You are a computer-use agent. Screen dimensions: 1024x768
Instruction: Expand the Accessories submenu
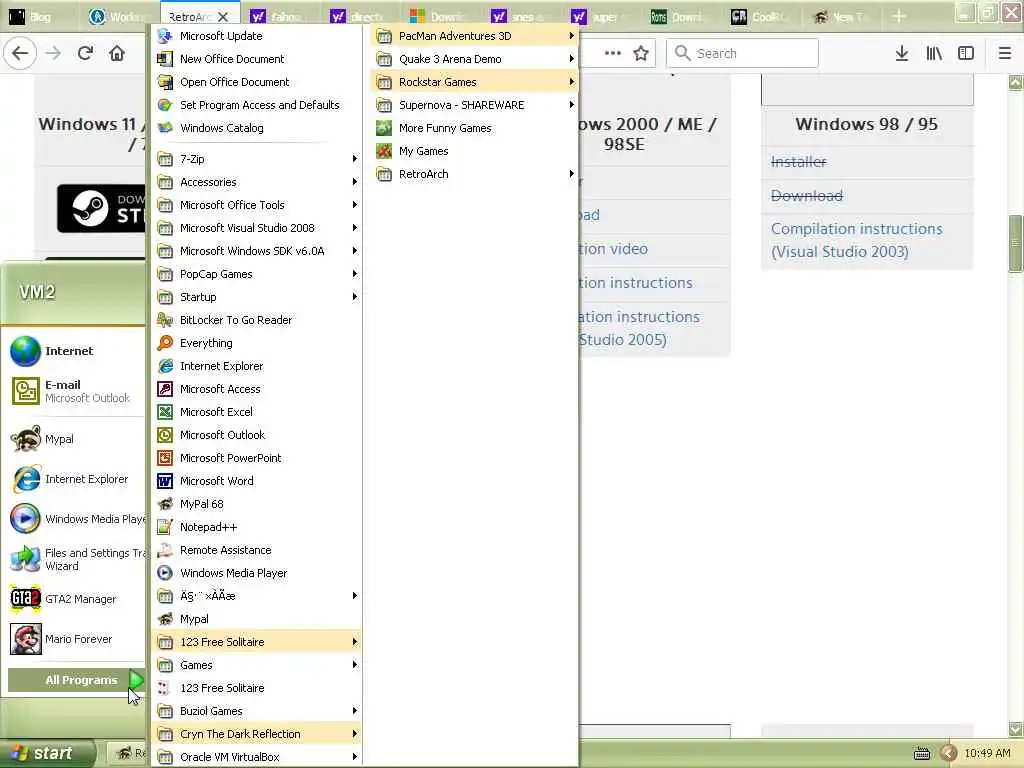256,182
